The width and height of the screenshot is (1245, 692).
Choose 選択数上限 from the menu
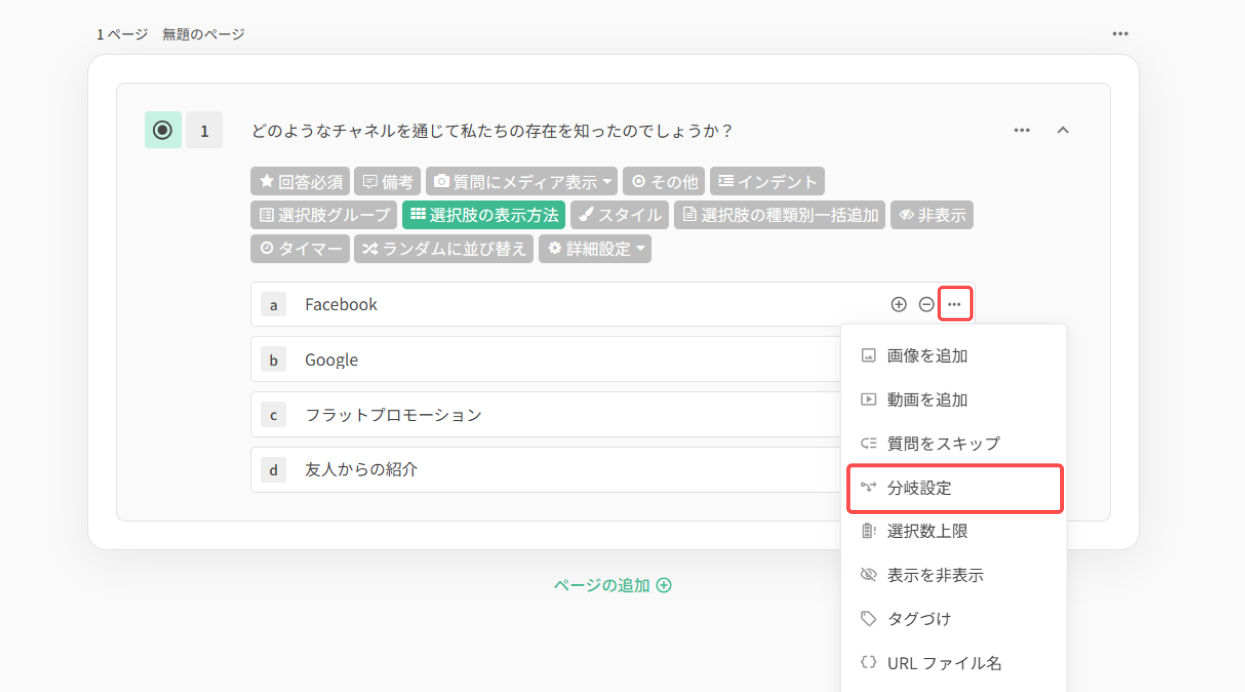point(954,531)
